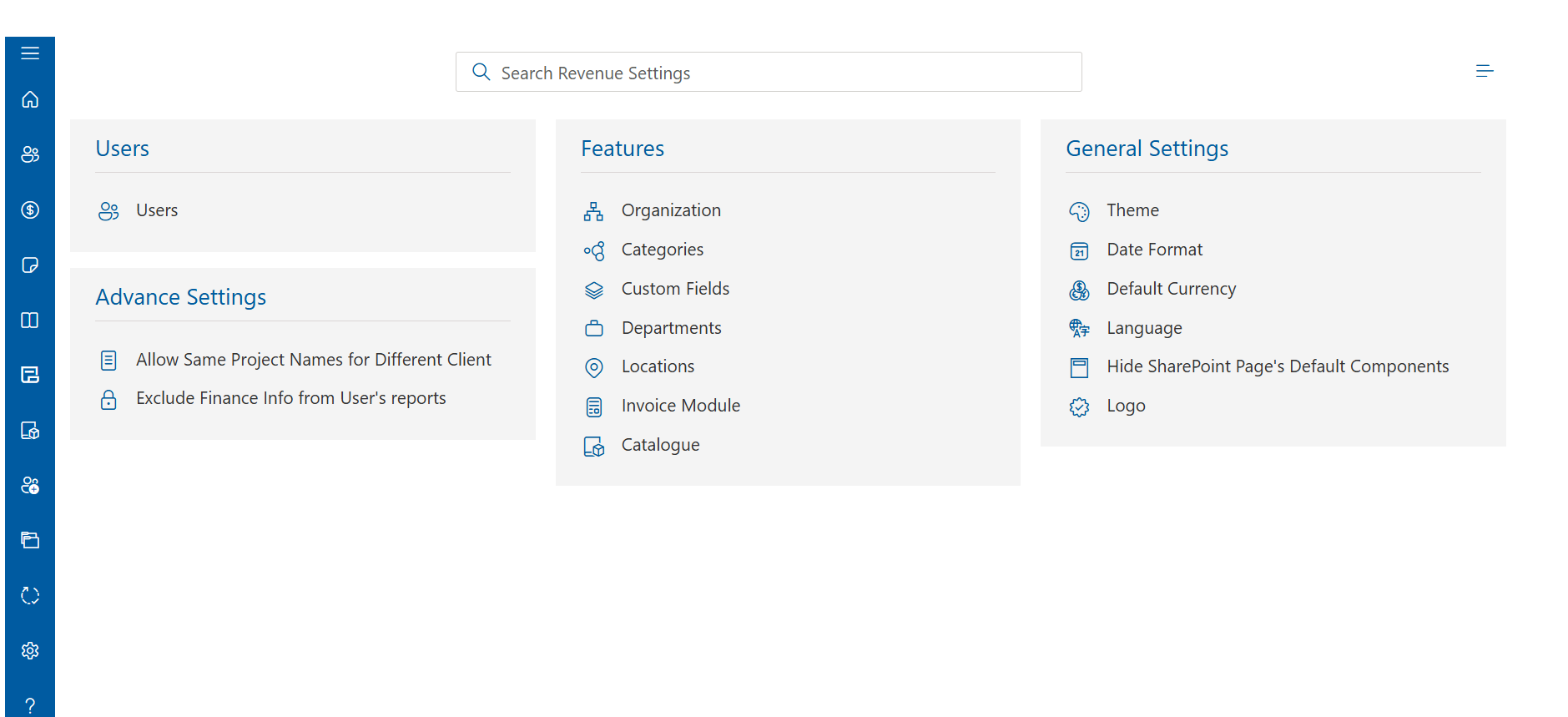
Task: Click the top-right list menu icon
Action: pos(1485,71)
